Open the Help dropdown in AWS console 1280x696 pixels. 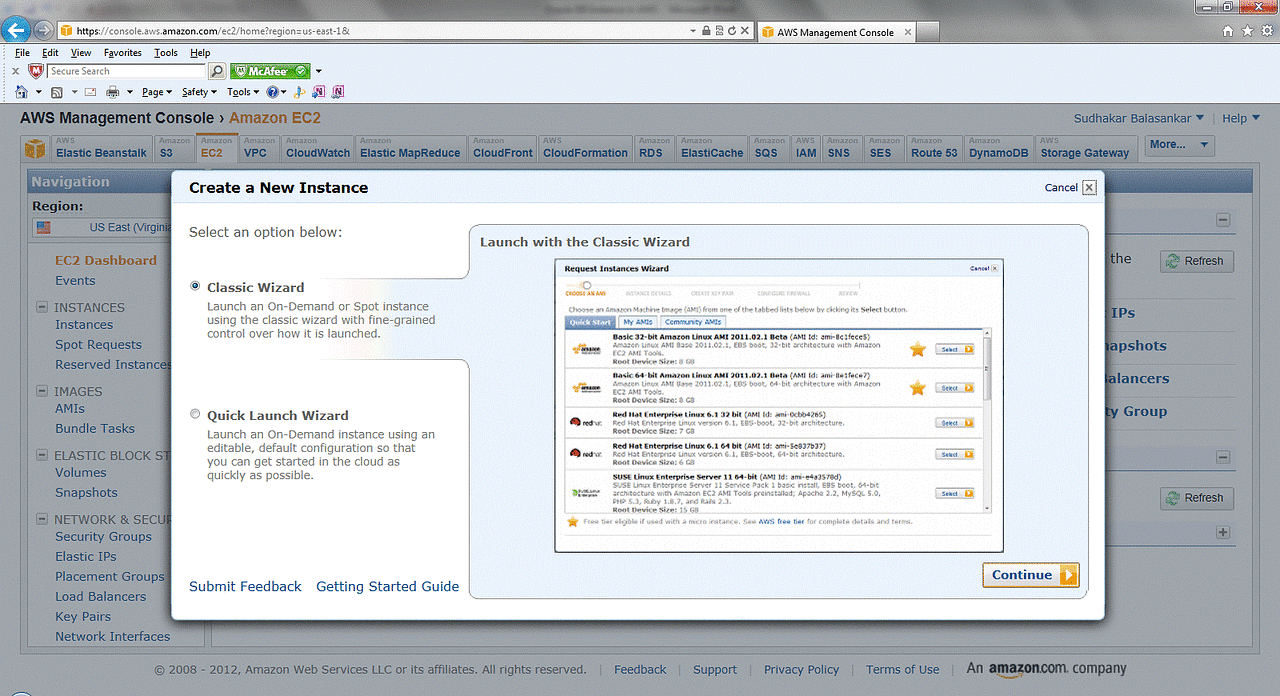pyautogui.click(x=1240, y=118)
